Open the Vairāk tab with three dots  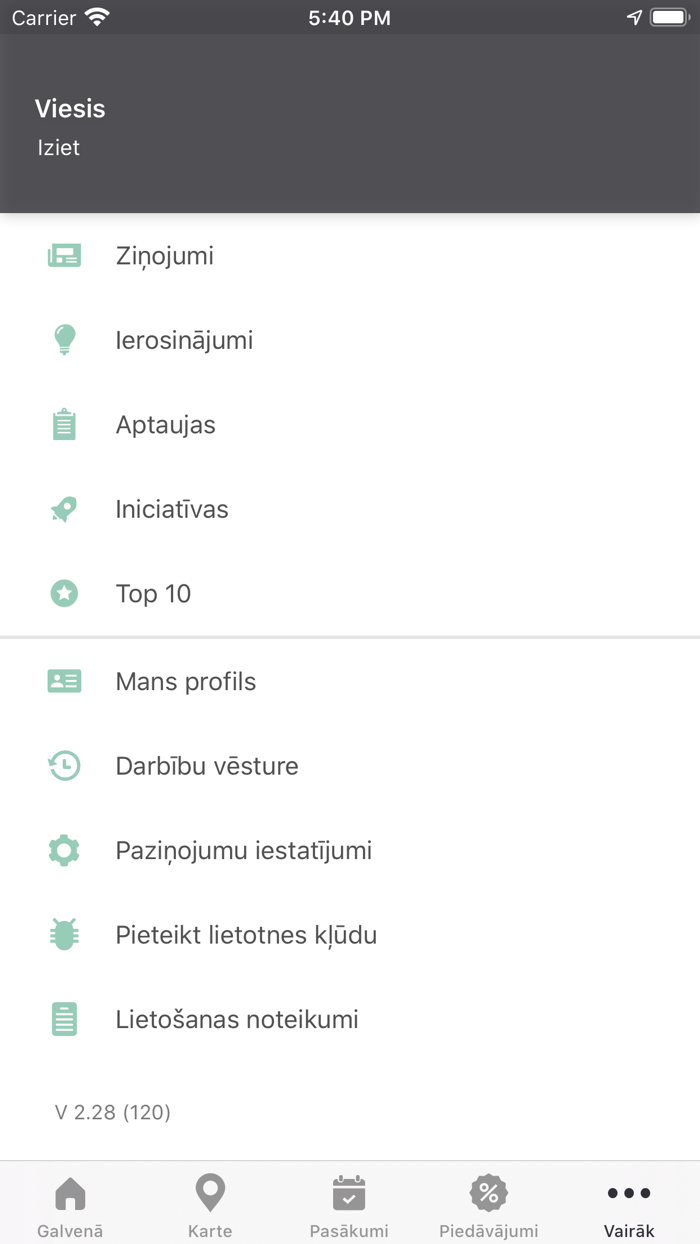628,1200
